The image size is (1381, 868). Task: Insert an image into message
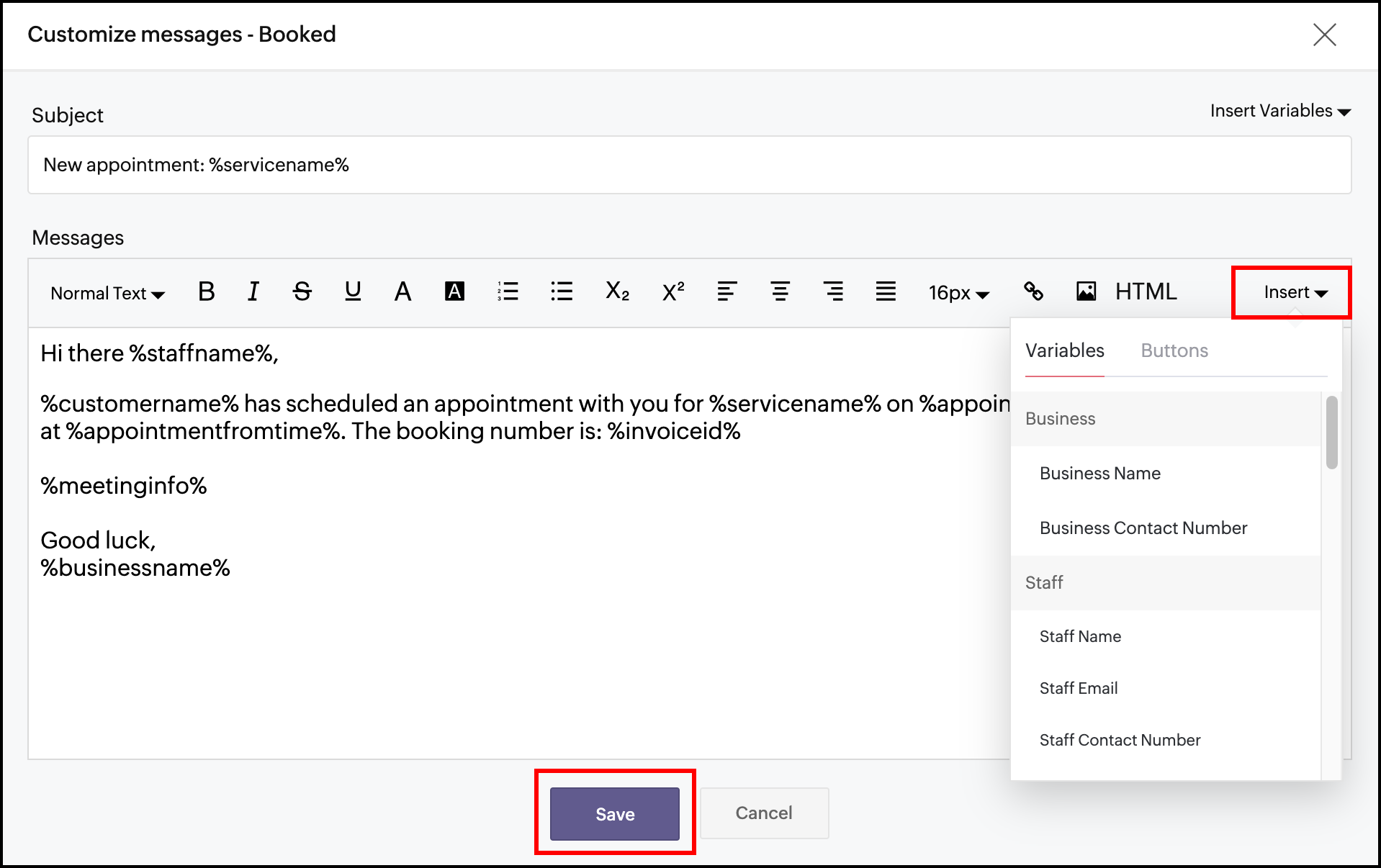pyautogui.click(x=1087, y=291)
